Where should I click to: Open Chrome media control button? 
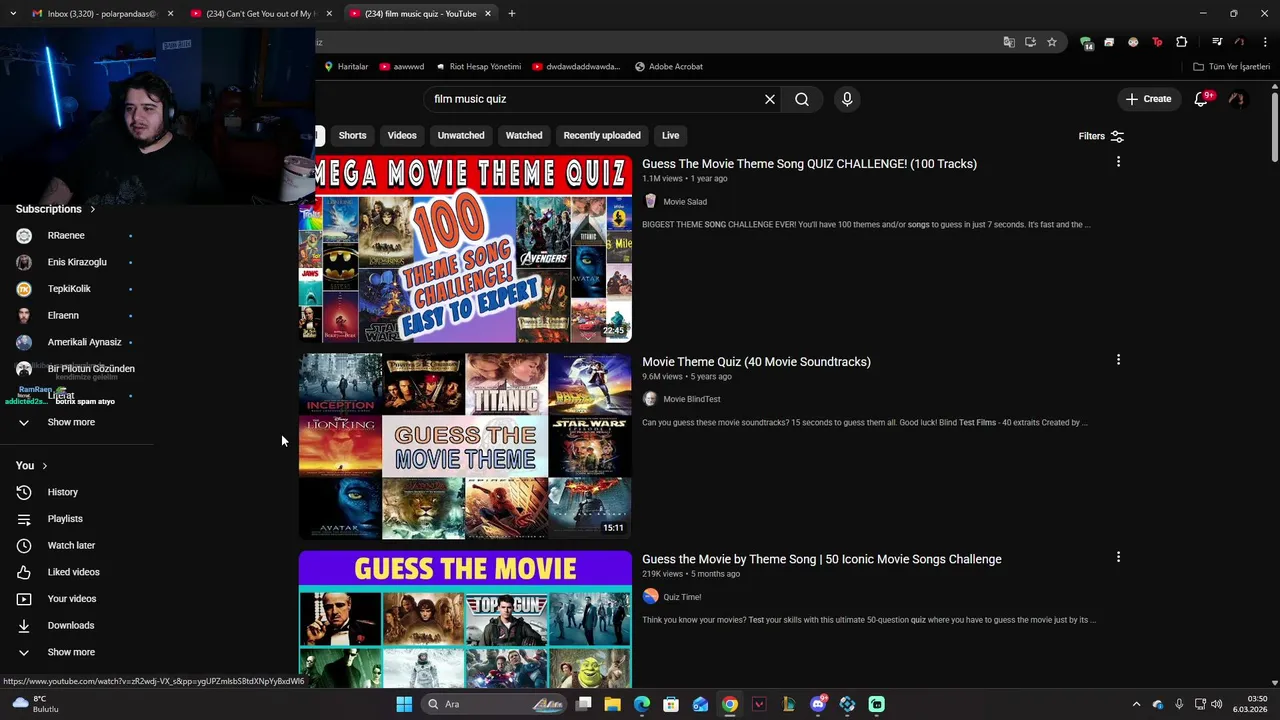(1217, 42)
